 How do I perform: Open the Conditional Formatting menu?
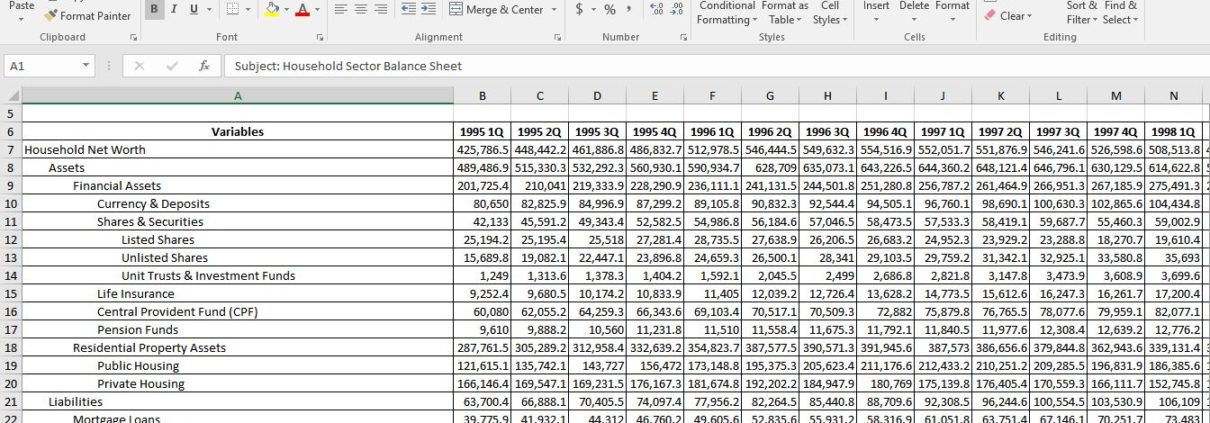726,13
